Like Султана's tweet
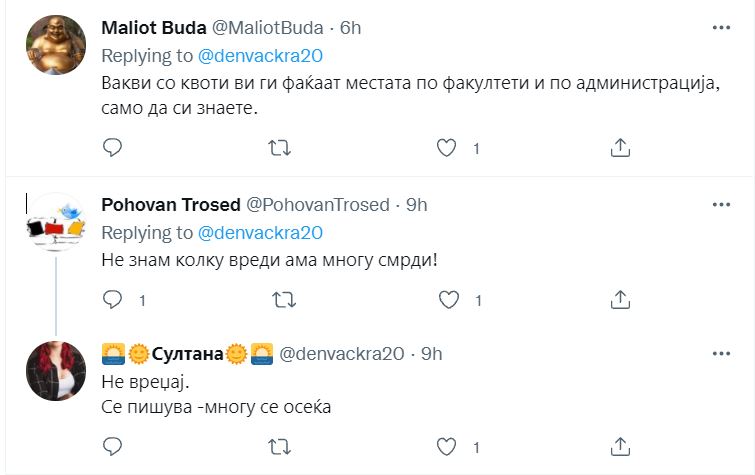This screenshot has width=755, height=475. tap(449, 447)
